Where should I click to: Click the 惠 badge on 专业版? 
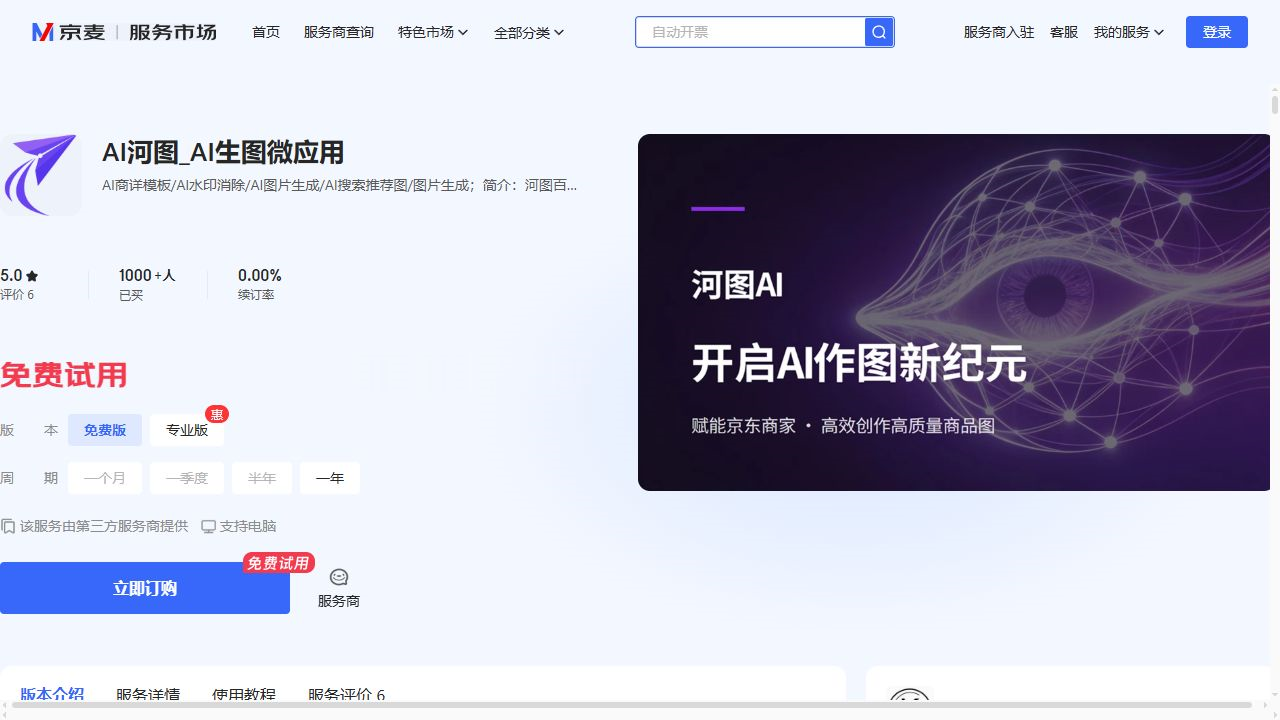217,414
